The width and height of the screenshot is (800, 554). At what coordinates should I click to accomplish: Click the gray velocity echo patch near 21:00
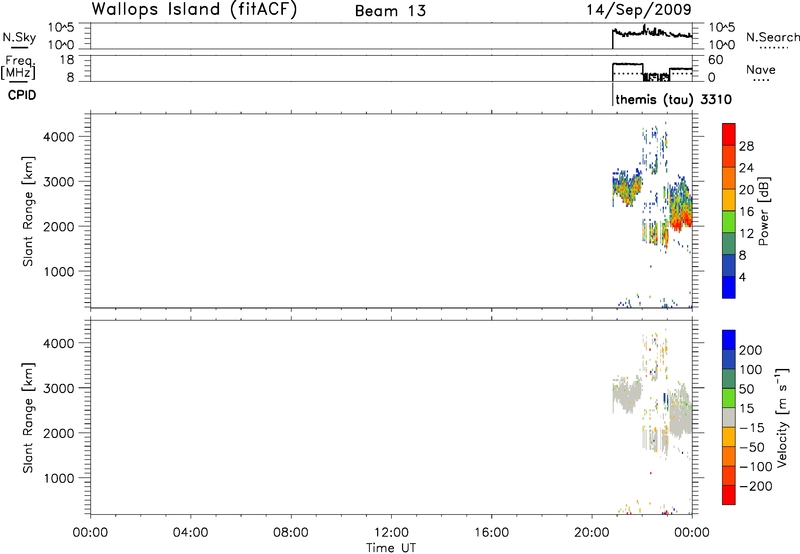tap(627, 394)
